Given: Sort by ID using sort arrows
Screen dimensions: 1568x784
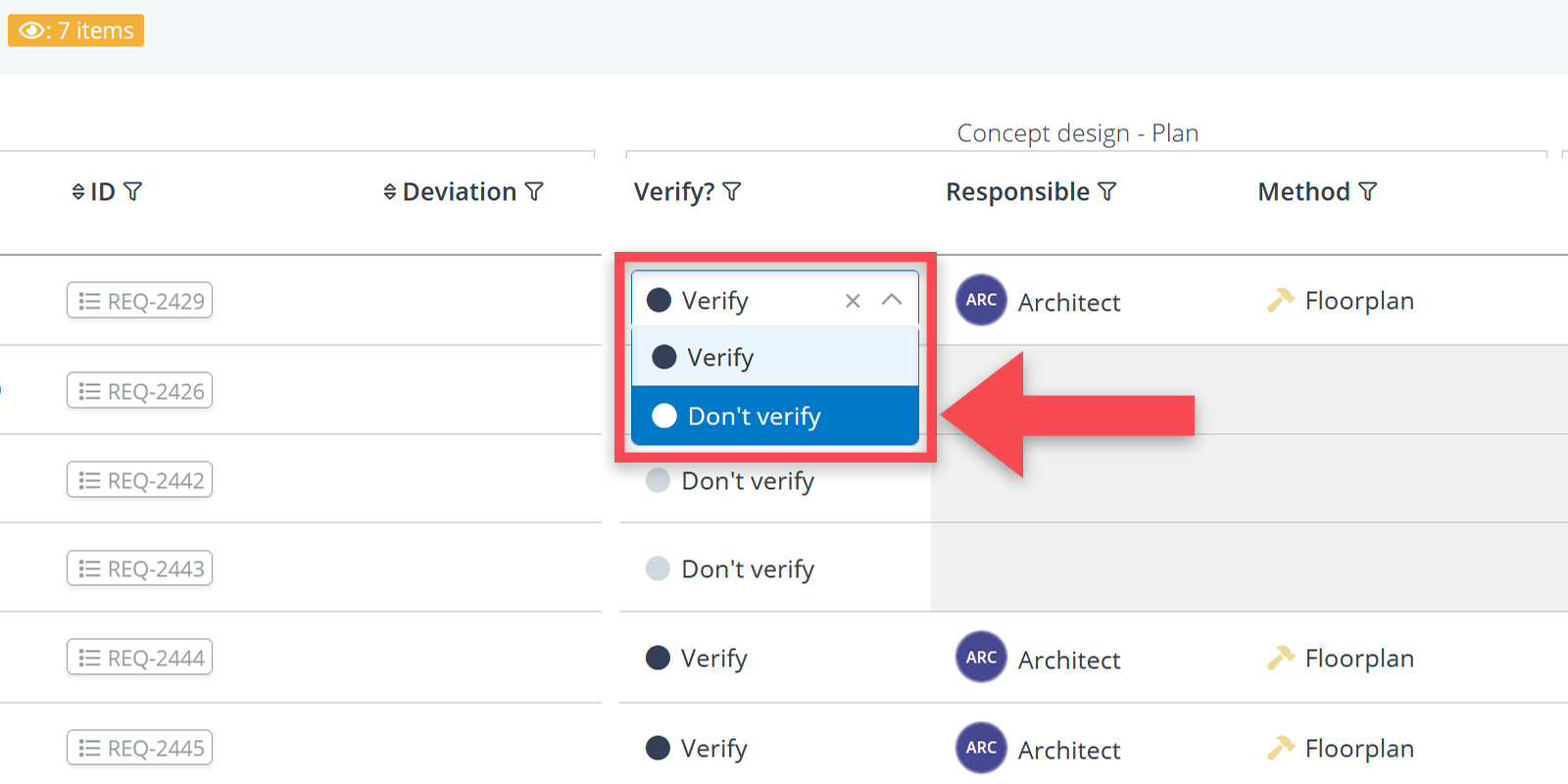Looking at the screenshot, I should tap(78, 192).
